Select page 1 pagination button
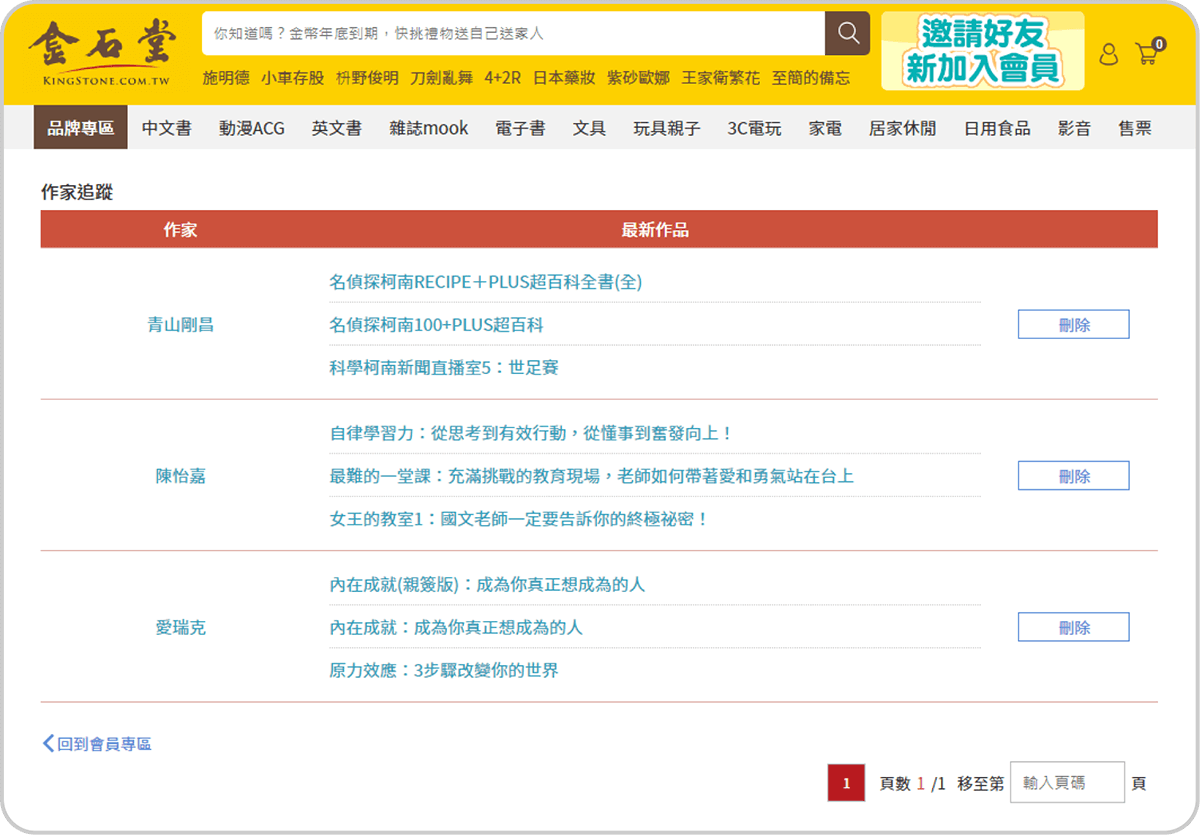This screenshot has height=835, width=1200. coord(846,783)
